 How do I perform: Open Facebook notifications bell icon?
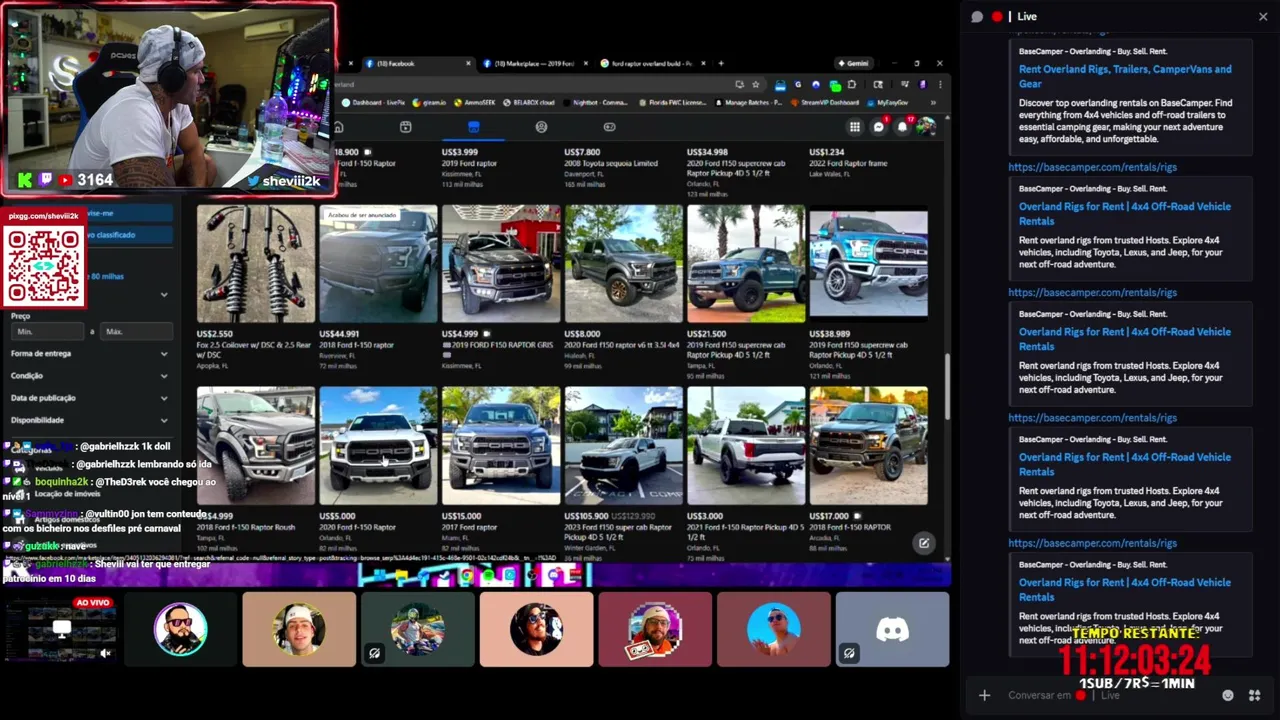[903, 127]
